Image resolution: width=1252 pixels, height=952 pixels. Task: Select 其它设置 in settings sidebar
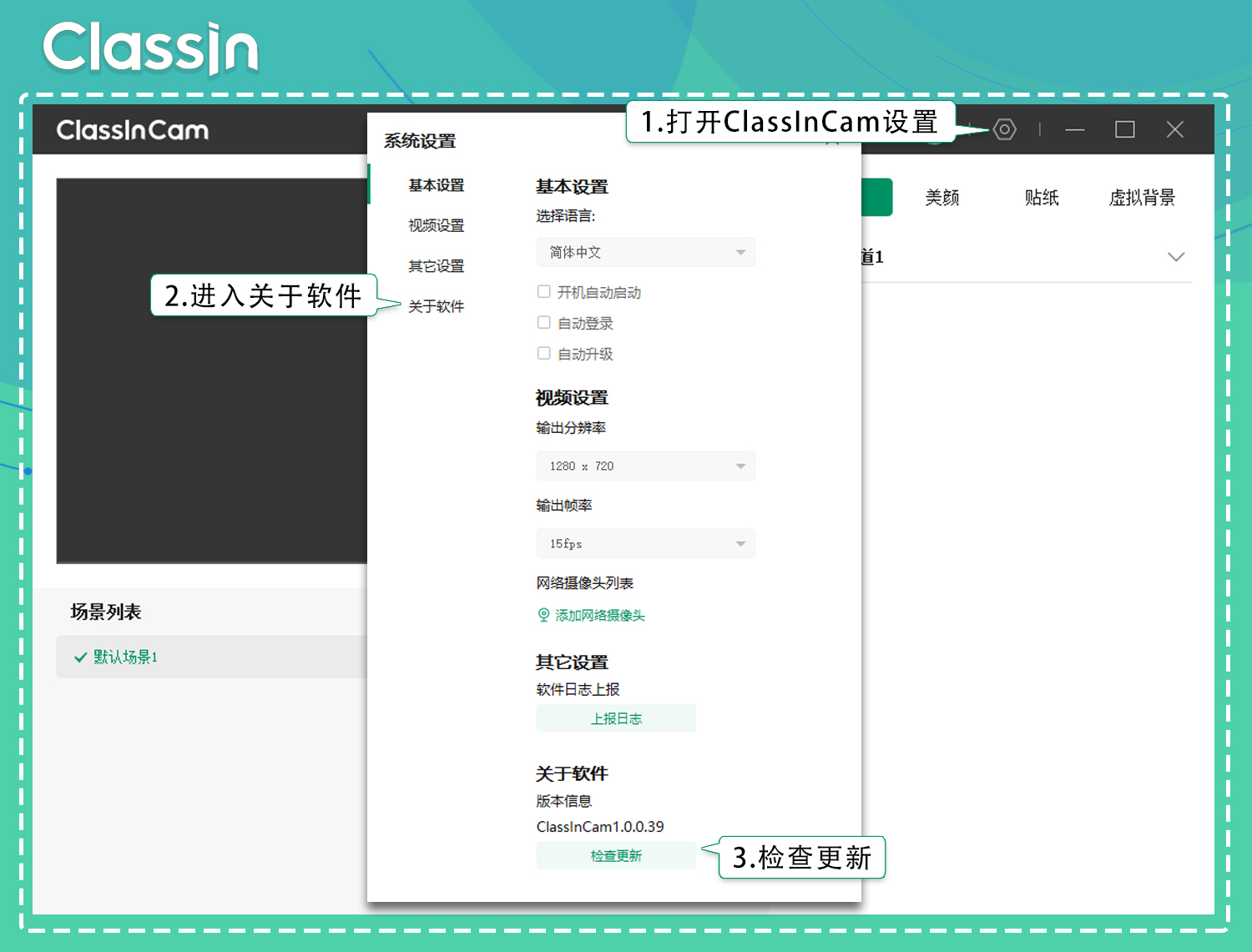coord(436,266)
